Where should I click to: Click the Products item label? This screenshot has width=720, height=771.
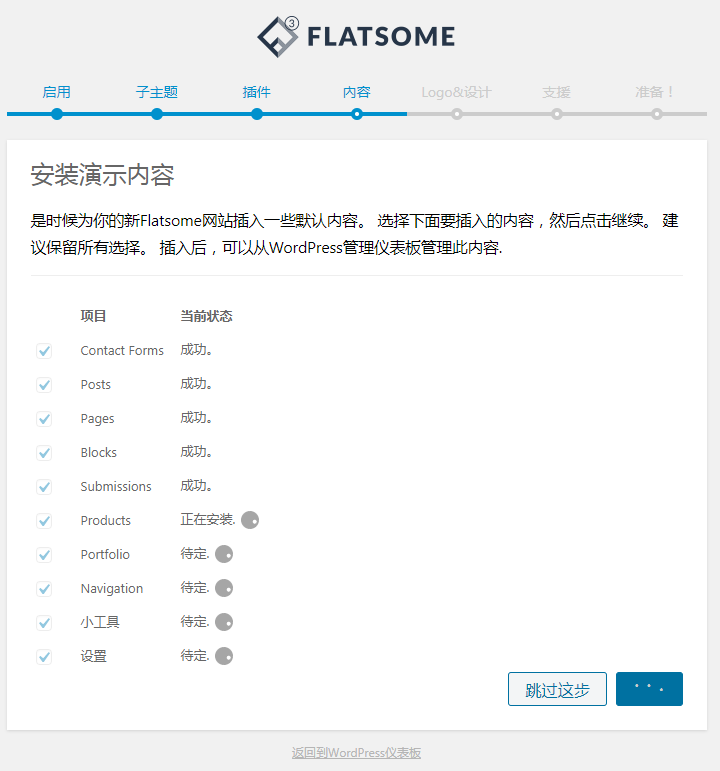click(105, 520)
